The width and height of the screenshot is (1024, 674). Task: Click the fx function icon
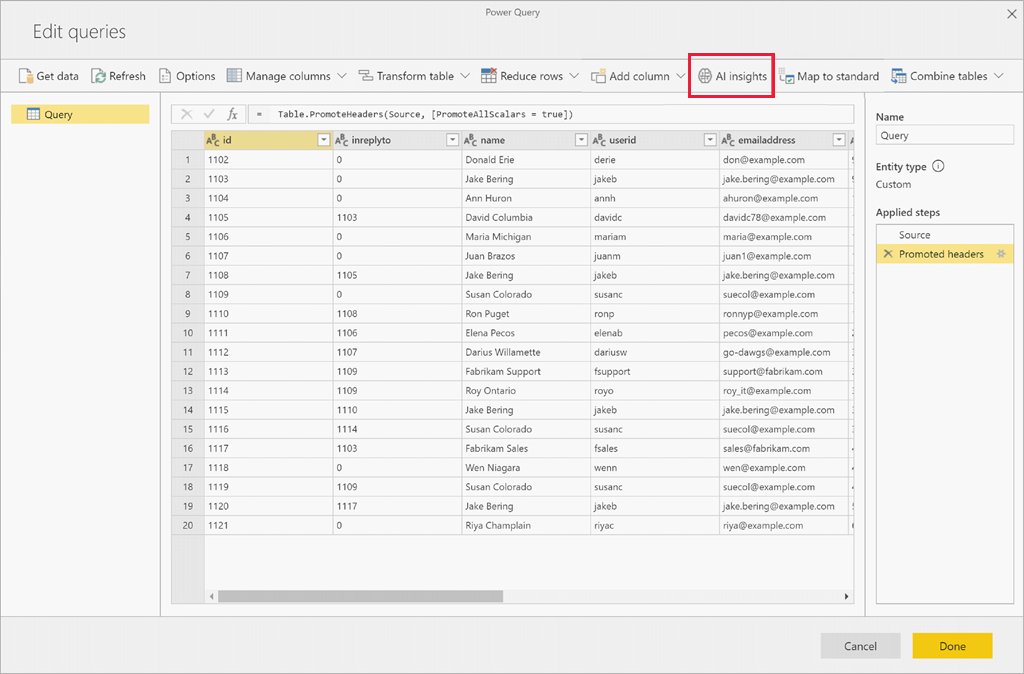(232, 114)
